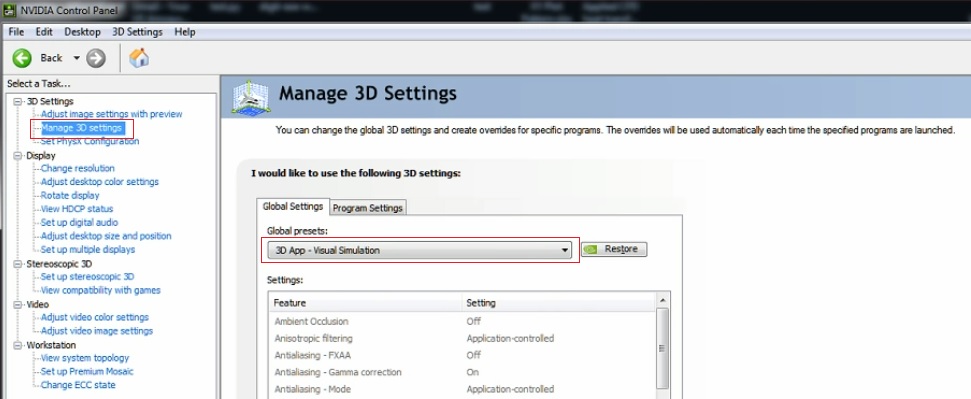The image size is (971, 399).
Task: Open View HDCP status
Action: click(x=77, y=209)
